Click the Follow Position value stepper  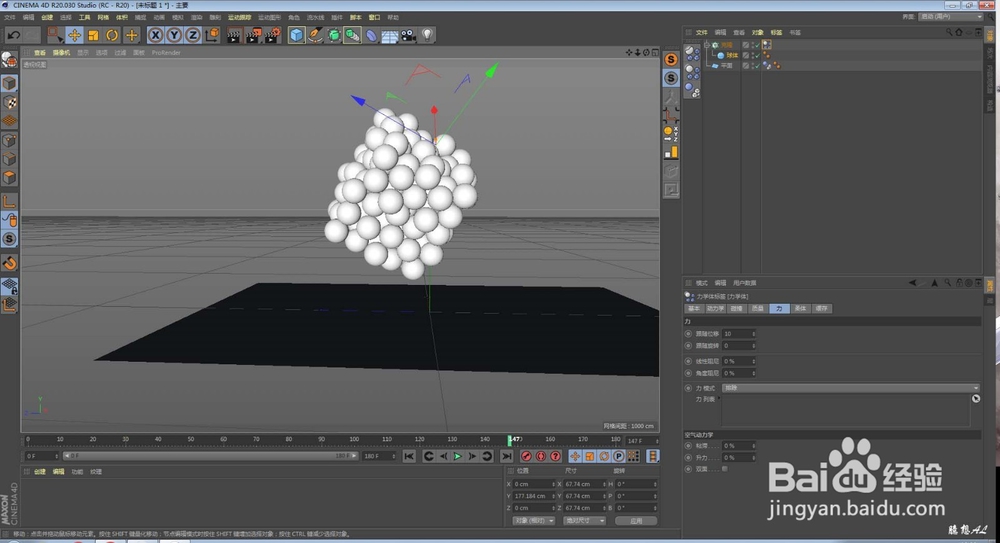[x=753, y=334]
